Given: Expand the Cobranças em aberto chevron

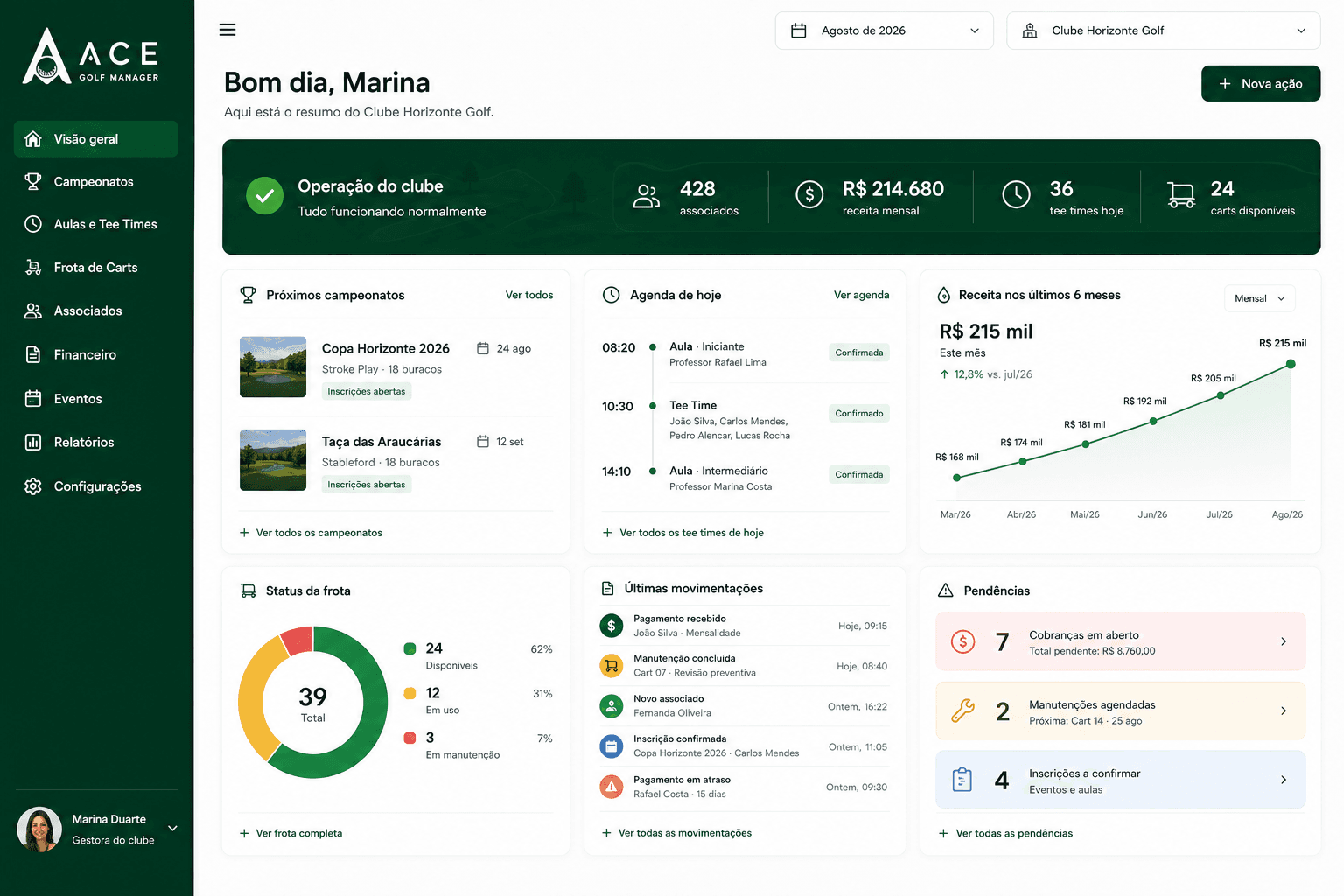Looking at the screenshot, I should point(1284,641).
